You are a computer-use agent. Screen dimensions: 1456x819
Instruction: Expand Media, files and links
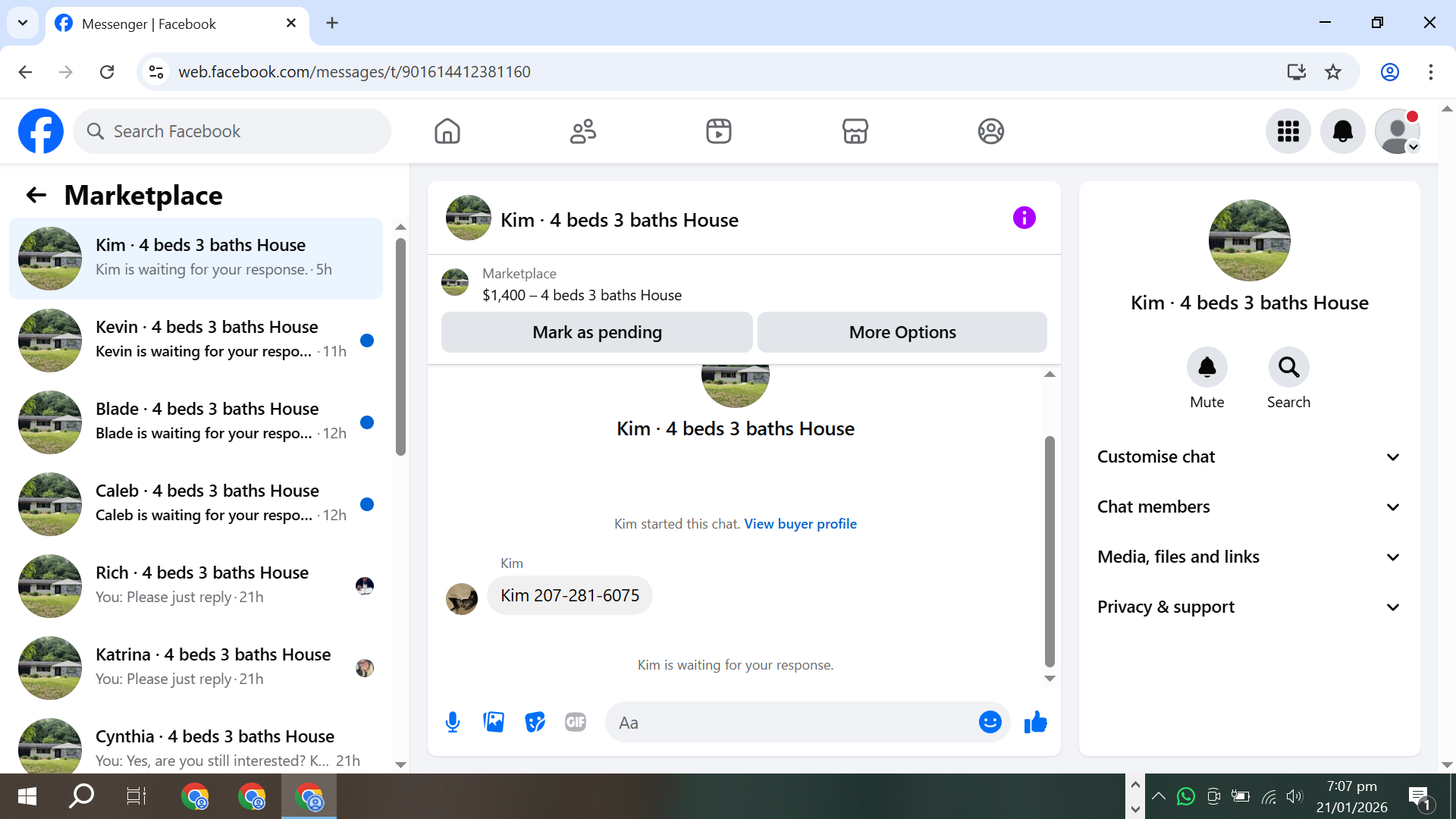coord(1248,557)
